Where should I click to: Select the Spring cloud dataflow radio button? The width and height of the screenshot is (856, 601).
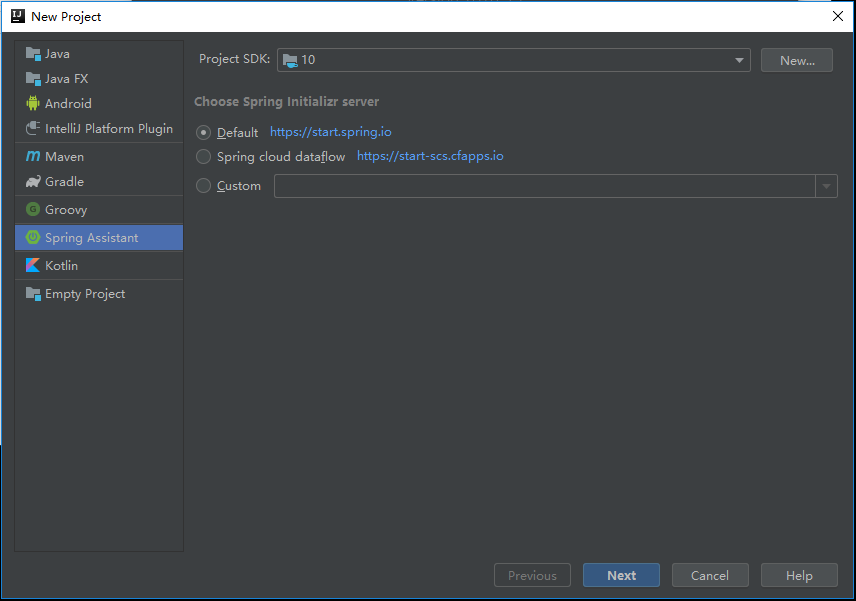[203, 157]
